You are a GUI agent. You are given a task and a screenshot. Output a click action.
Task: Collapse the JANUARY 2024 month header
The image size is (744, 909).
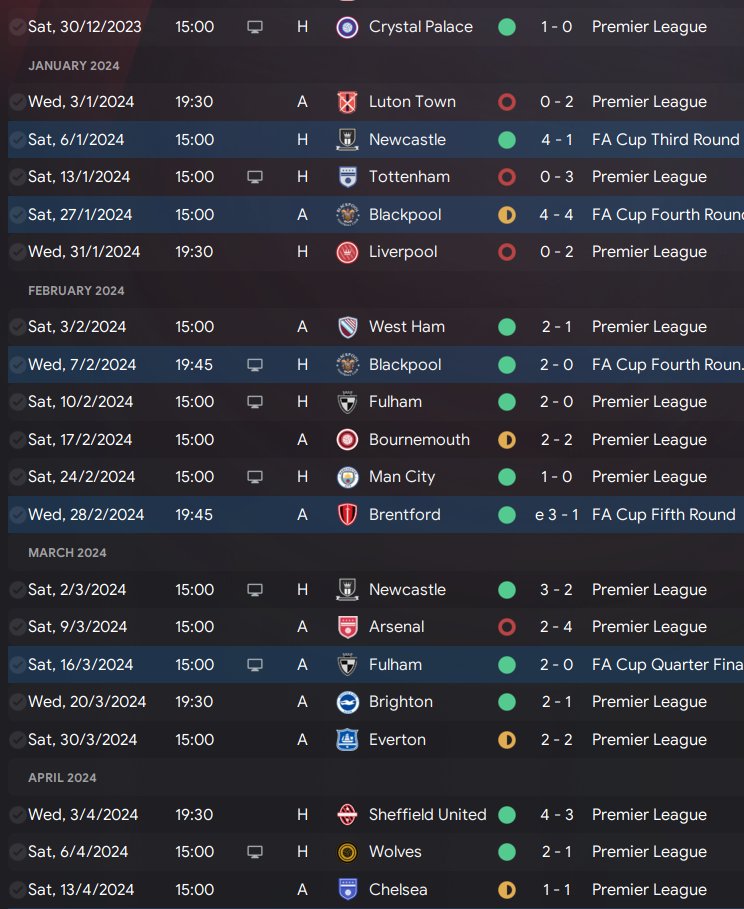coord(74,66)
